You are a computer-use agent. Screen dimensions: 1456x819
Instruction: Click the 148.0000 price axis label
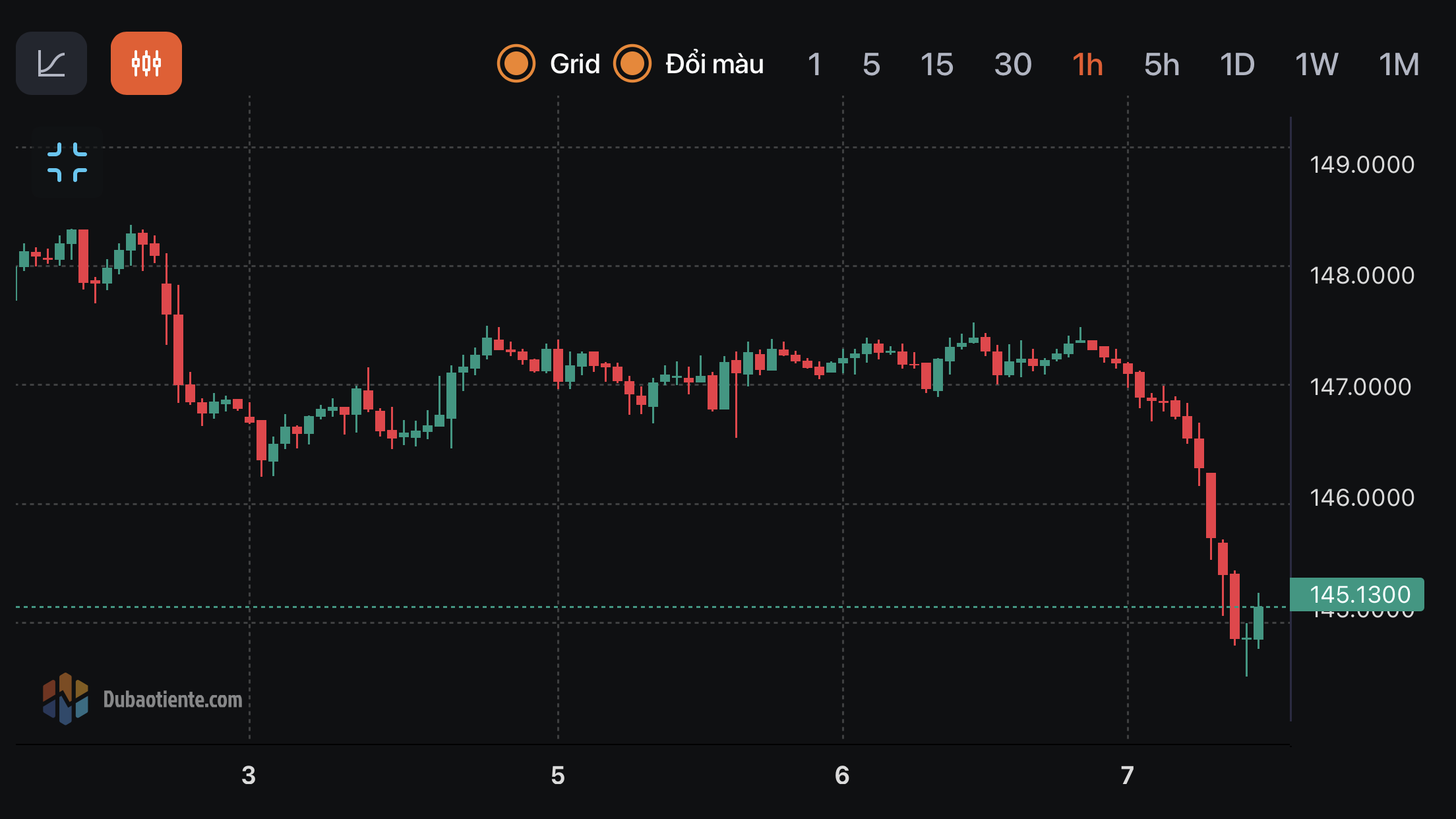coord(1362,276)
